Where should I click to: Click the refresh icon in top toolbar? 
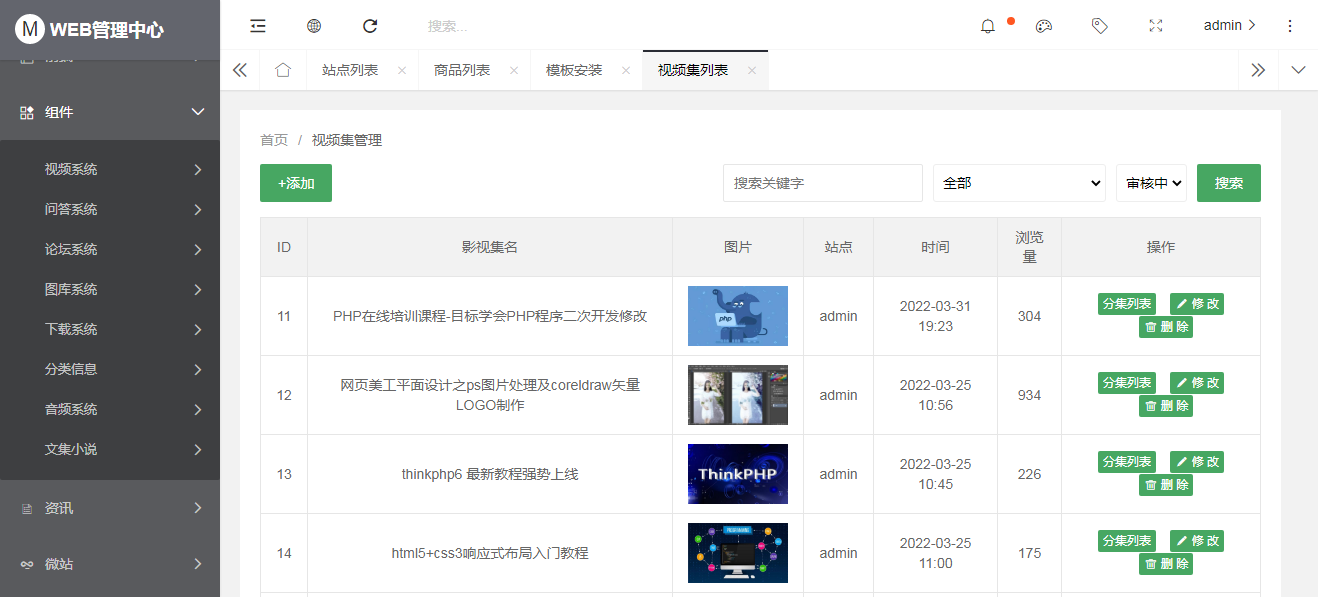click(370, 26)
